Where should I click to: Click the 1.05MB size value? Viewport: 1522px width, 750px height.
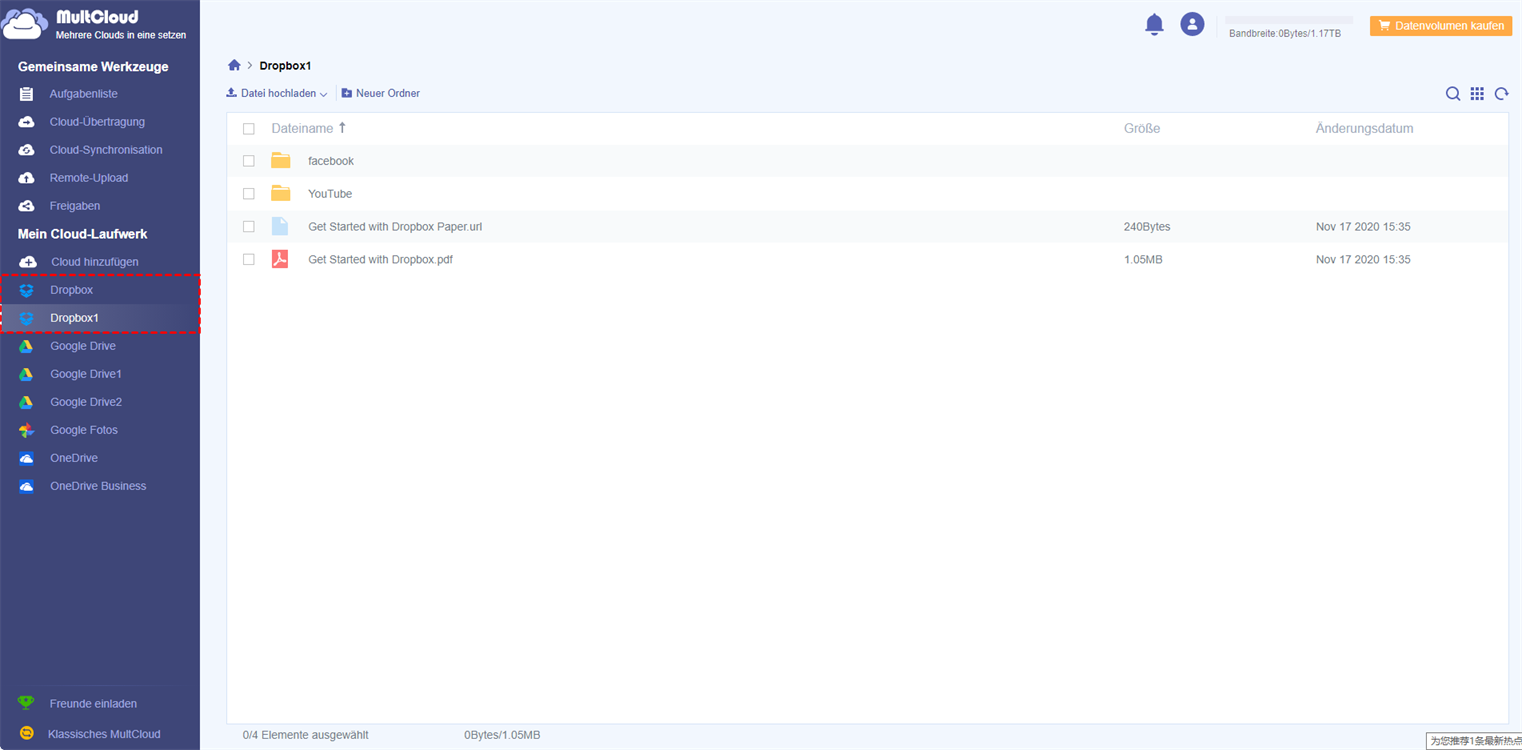[x=1143, y=260]
